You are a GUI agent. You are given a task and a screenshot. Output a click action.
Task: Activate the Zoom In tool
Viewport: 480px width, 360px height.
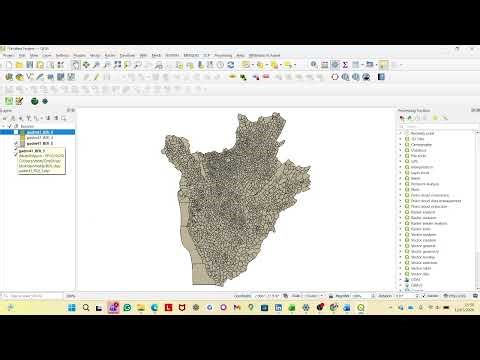[97, 65]
